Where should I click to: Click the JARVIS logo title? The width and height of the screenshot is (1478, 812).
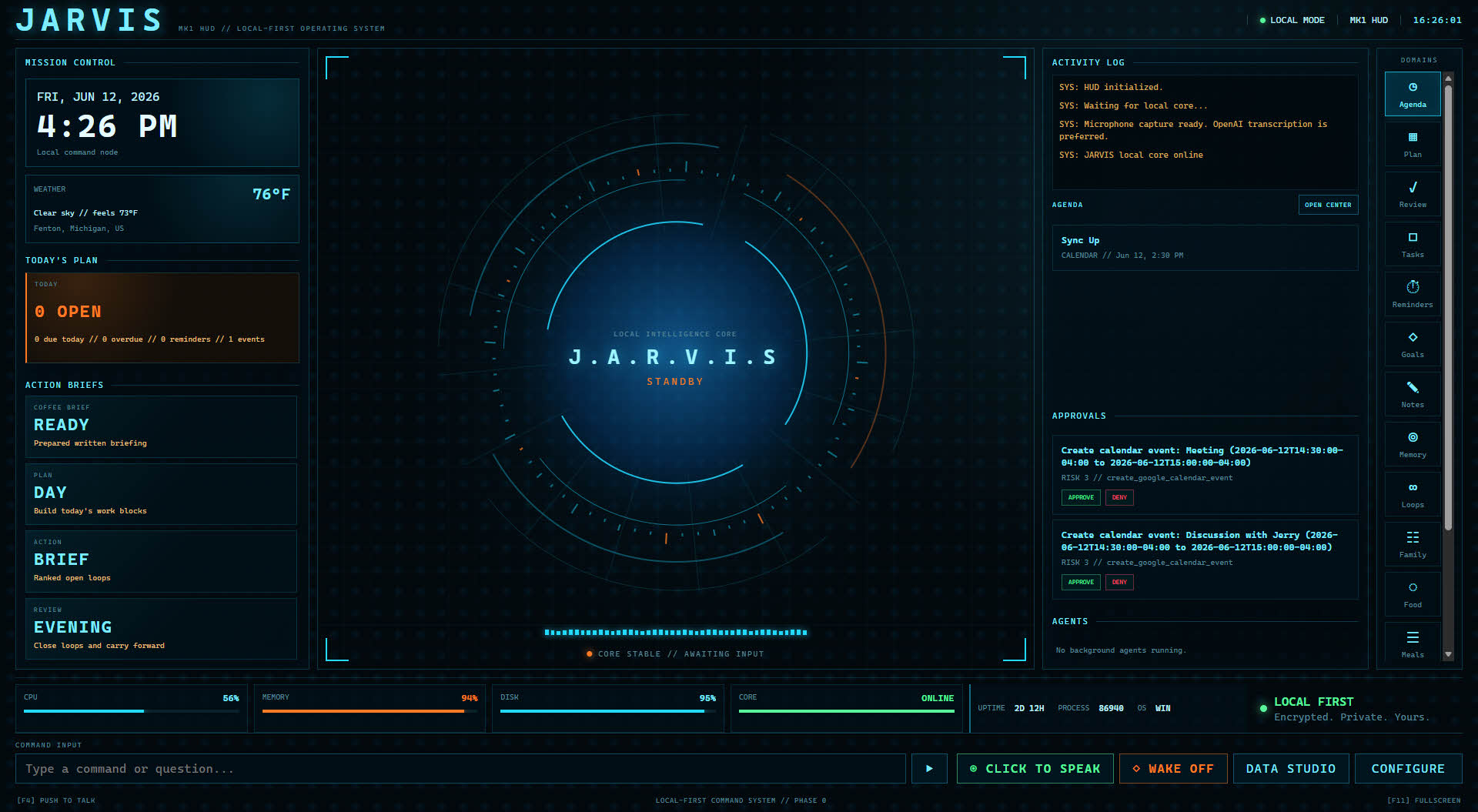[89, 20]
